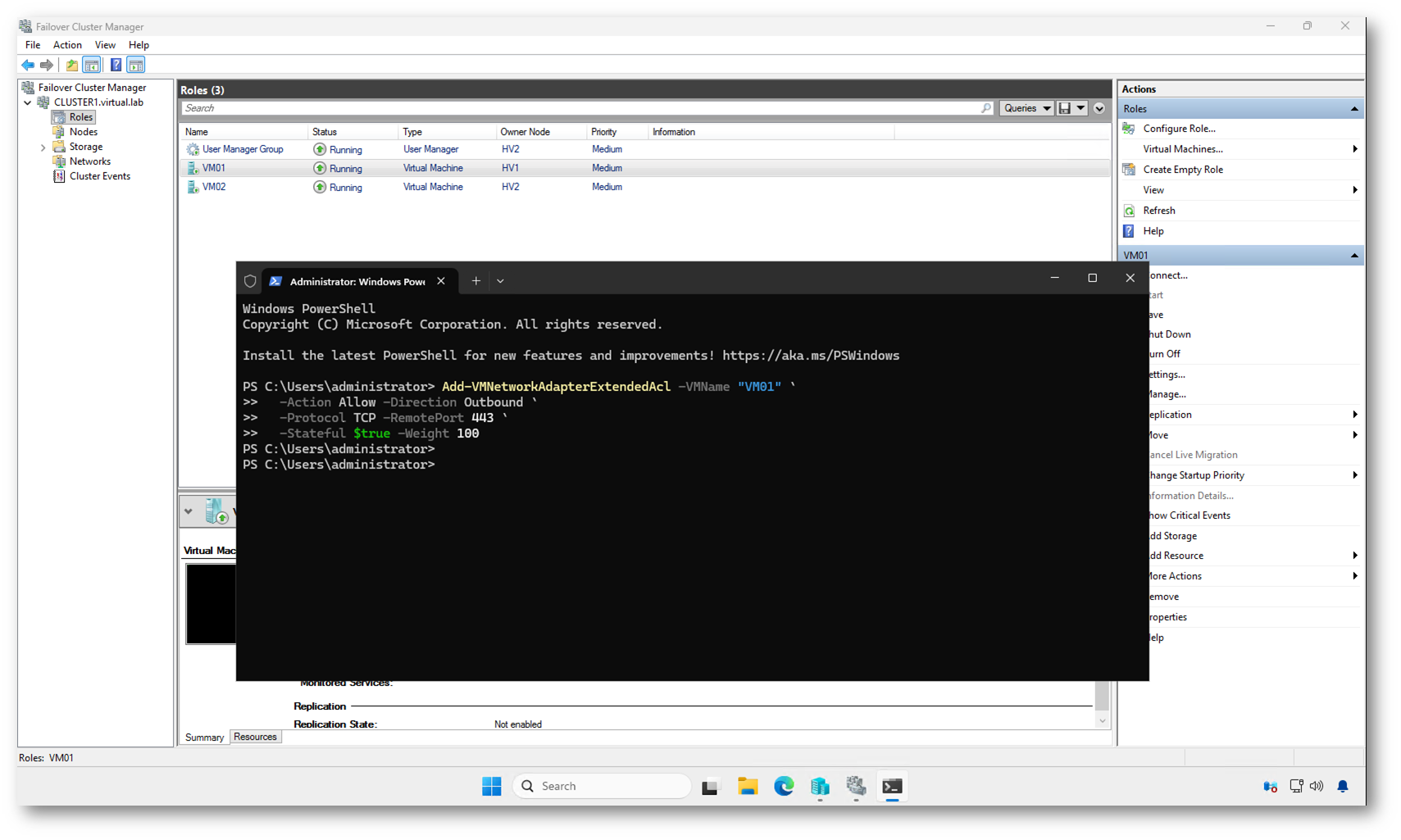This screenshot has width=1401, height=840.
Task: Open the PowerShell new tab dropdown chevron
Action: 500,281
